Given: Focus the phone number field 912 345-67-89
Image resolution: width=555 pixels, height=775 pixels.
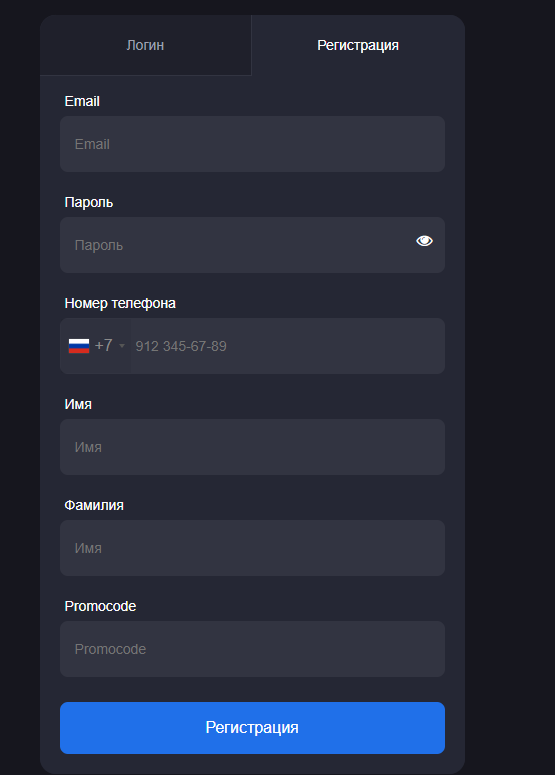Looking at the screenshot, I should 288,346.
